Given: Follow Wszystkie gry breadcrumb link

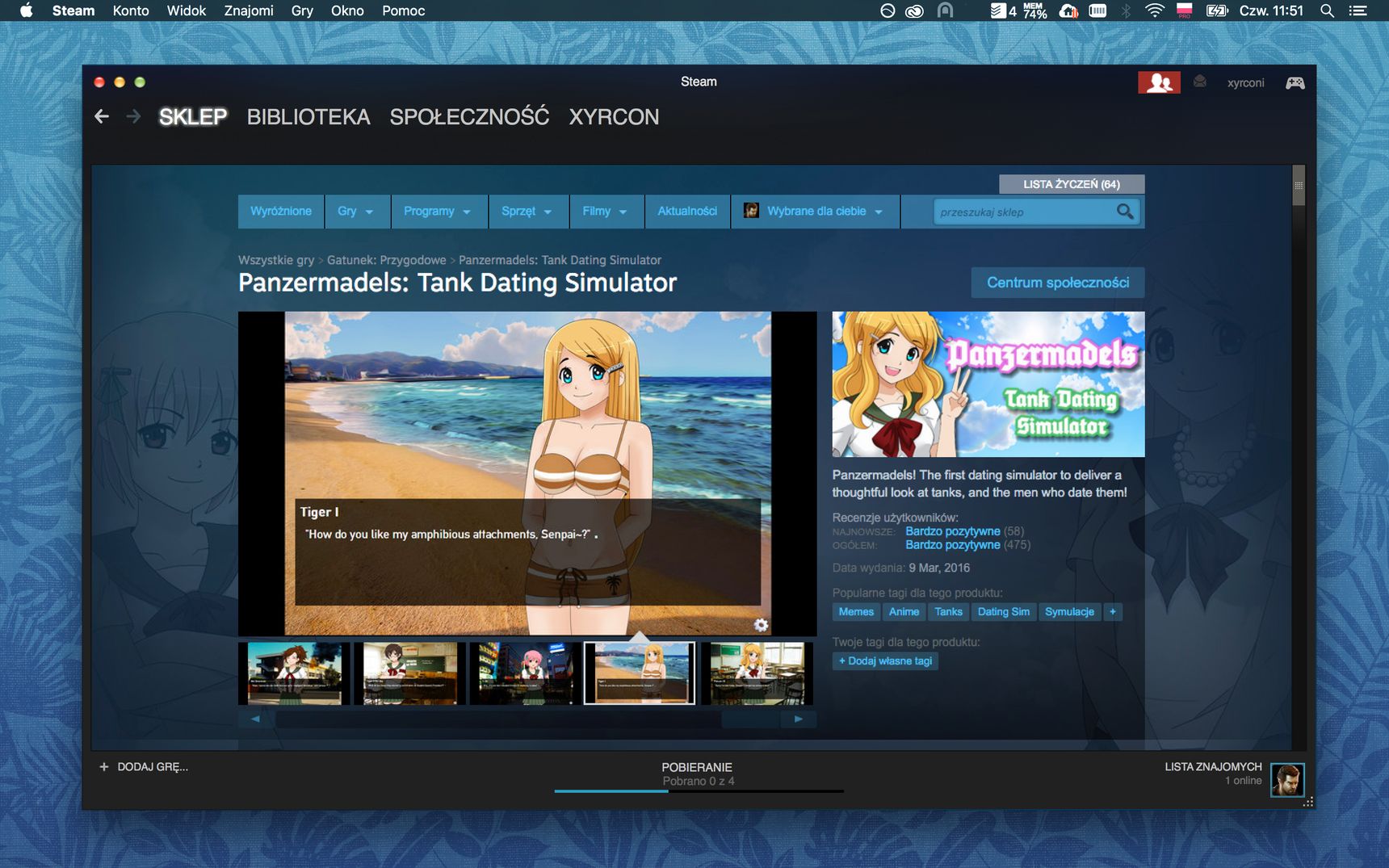Looking at the screenshot, I should [276, 260].
